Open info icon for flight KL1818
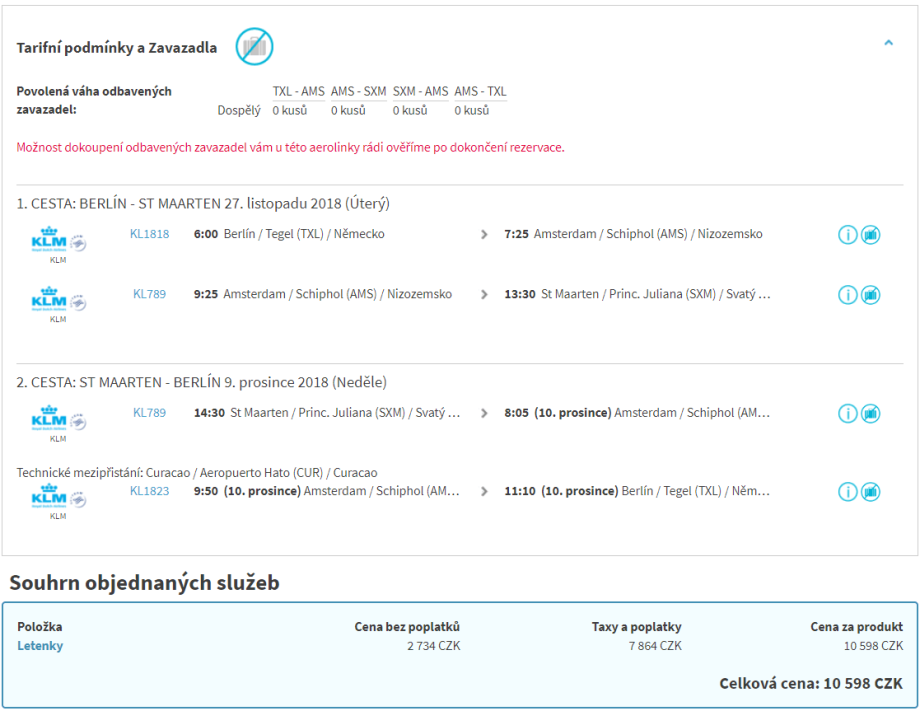 coord(848,235)
